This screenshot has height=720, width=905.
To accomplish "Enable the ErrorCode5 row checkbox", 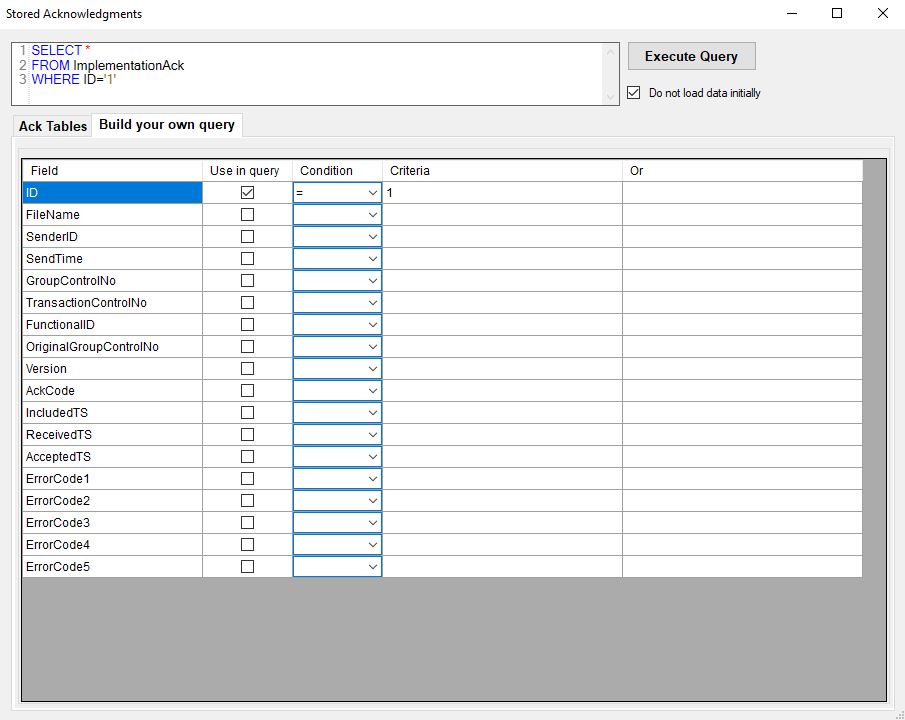I will coord(247,566).
